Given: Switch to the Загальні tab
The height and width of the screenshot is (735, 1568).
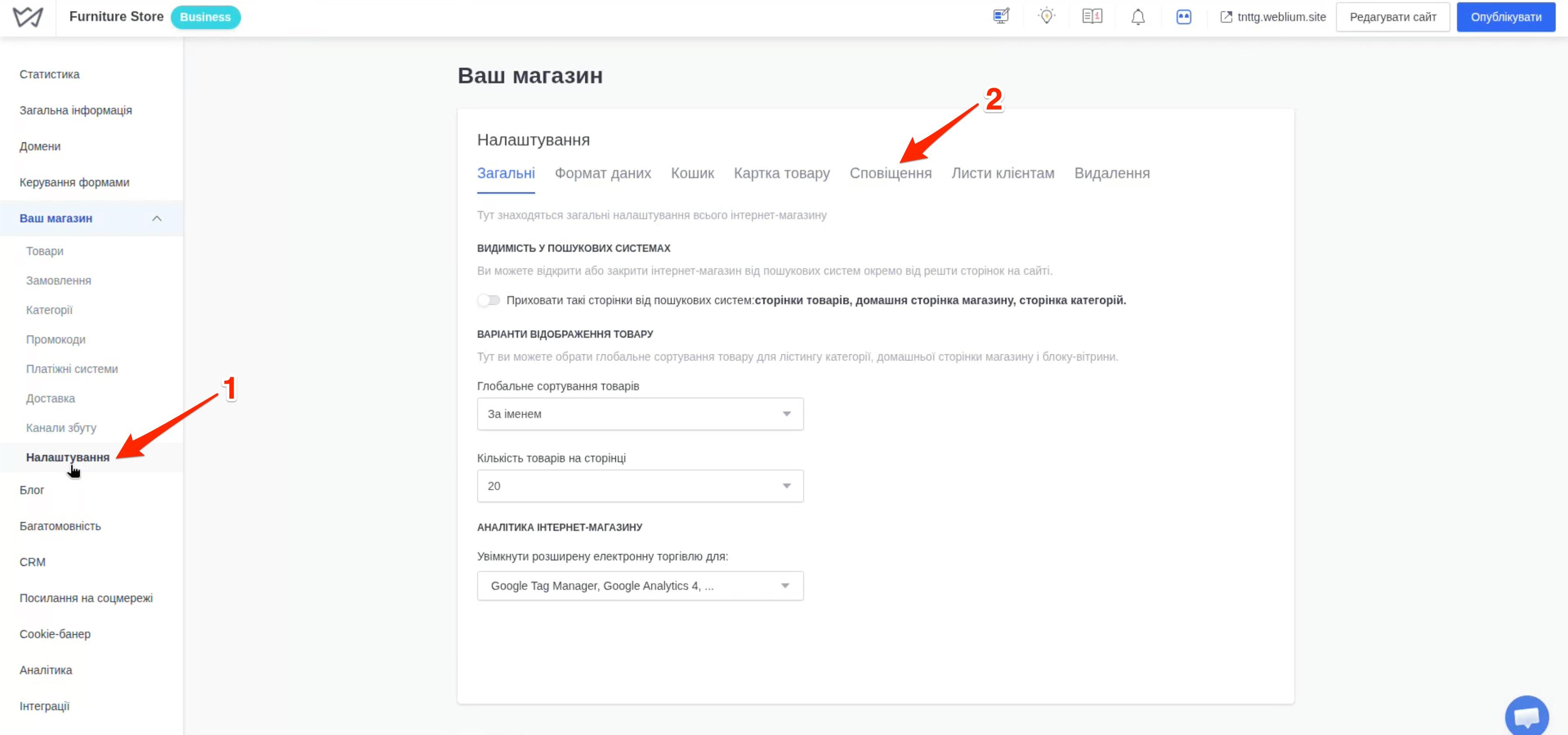Looking at the screenshot, I should pyautogui.click(x=506, y=173).
